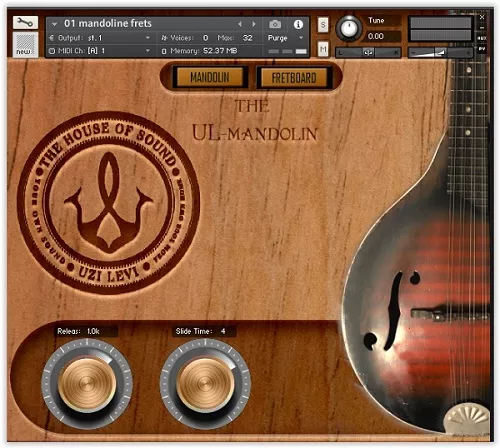
Task: Click the Voices count readout
Action: (x=185, y=38)
